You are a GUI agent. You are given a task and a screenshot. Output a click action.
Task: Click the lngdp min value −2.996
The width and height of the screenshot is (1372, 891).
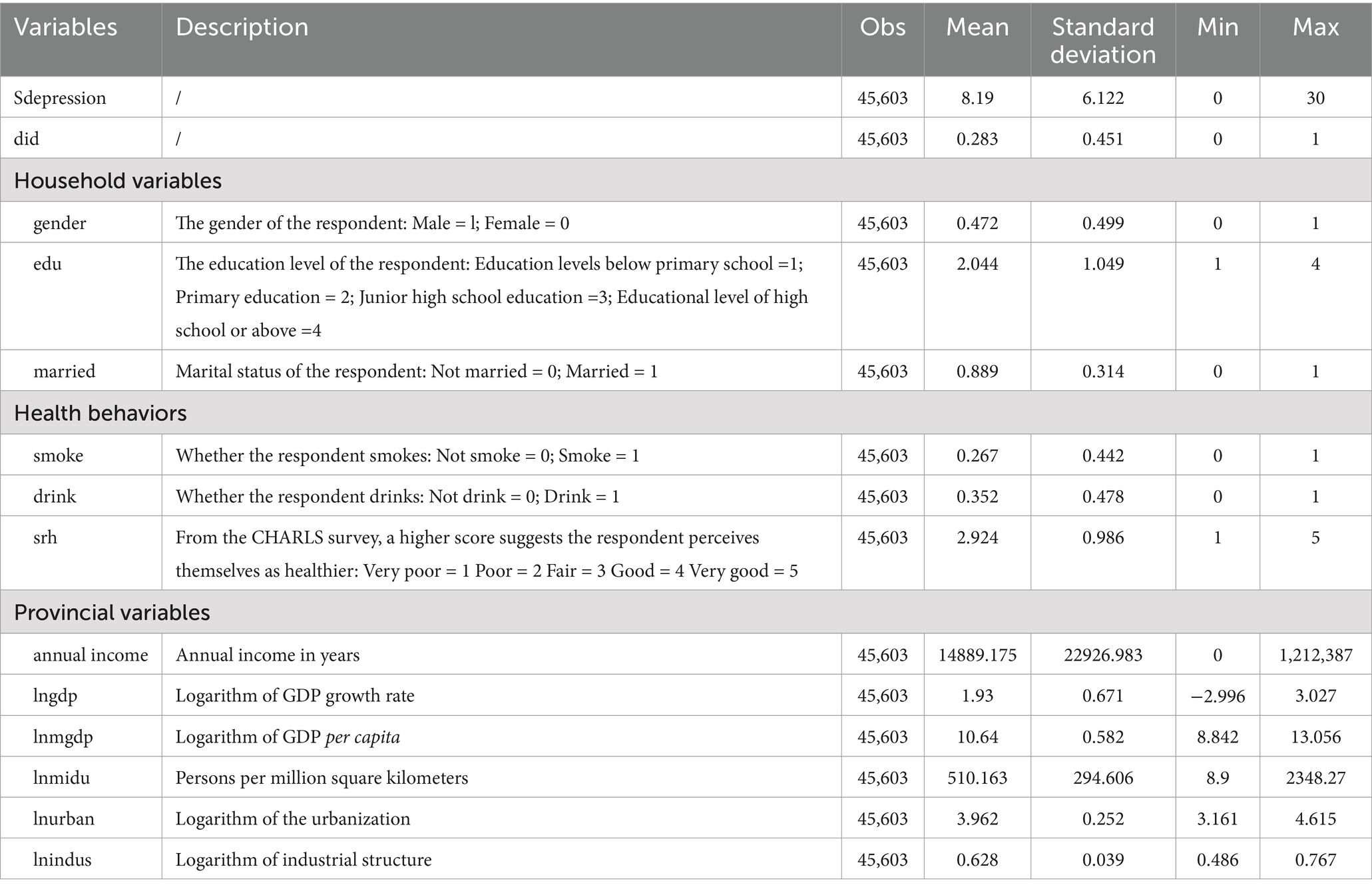(1218, 696)
